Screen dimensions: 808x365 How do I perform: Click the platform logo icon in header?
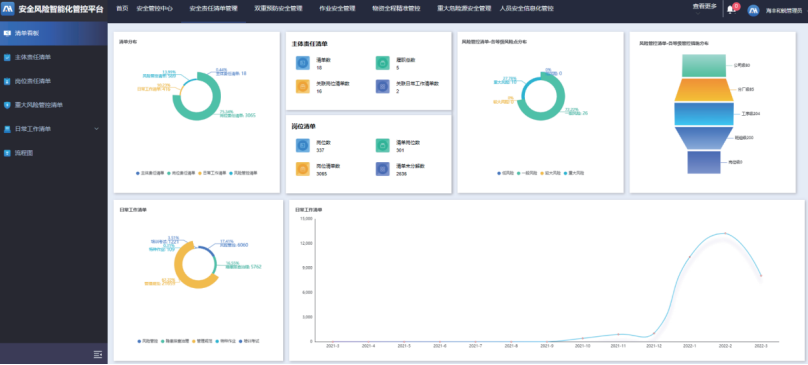tap(8, 9)
